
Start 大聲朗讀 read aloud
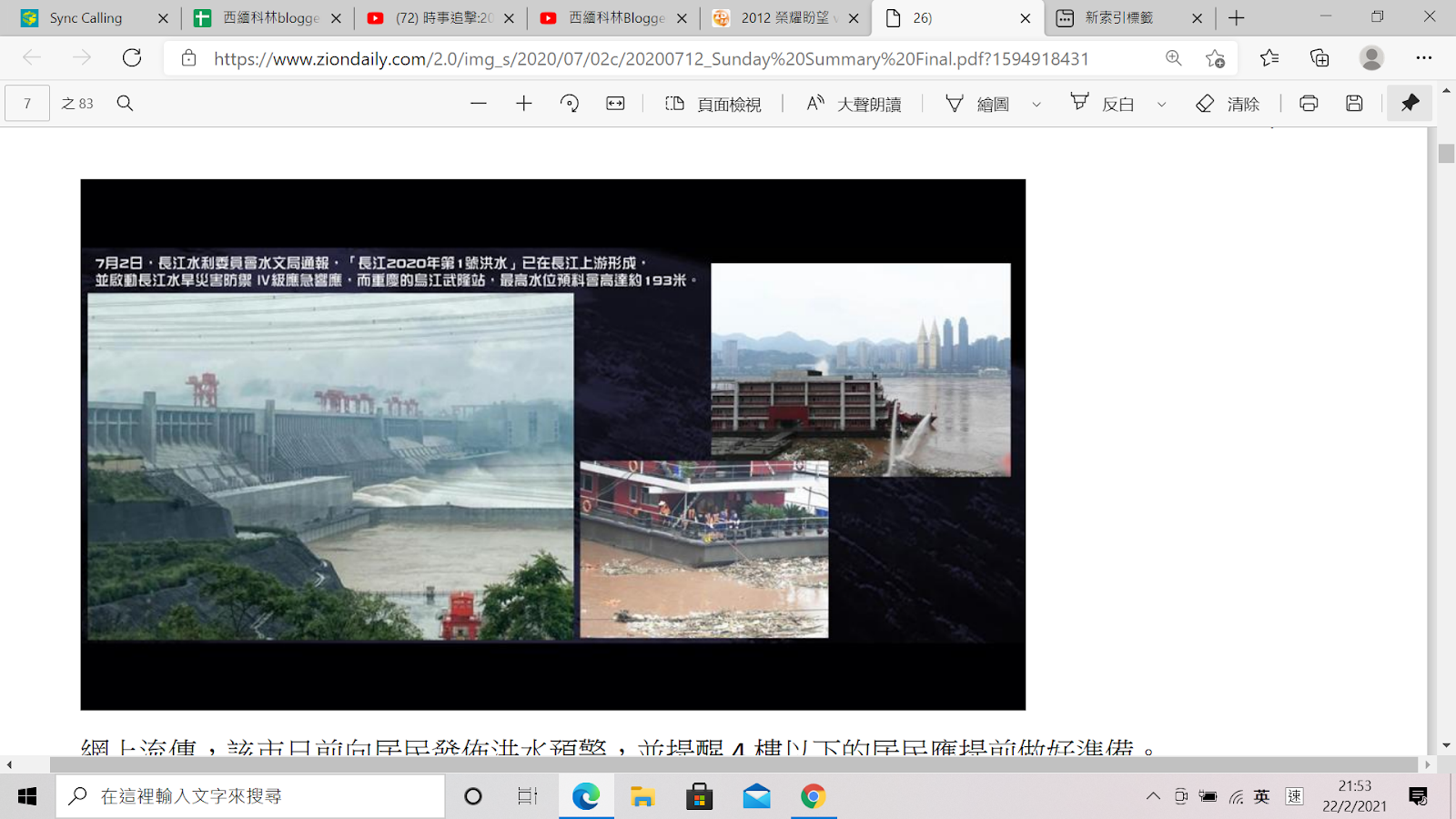854,104
